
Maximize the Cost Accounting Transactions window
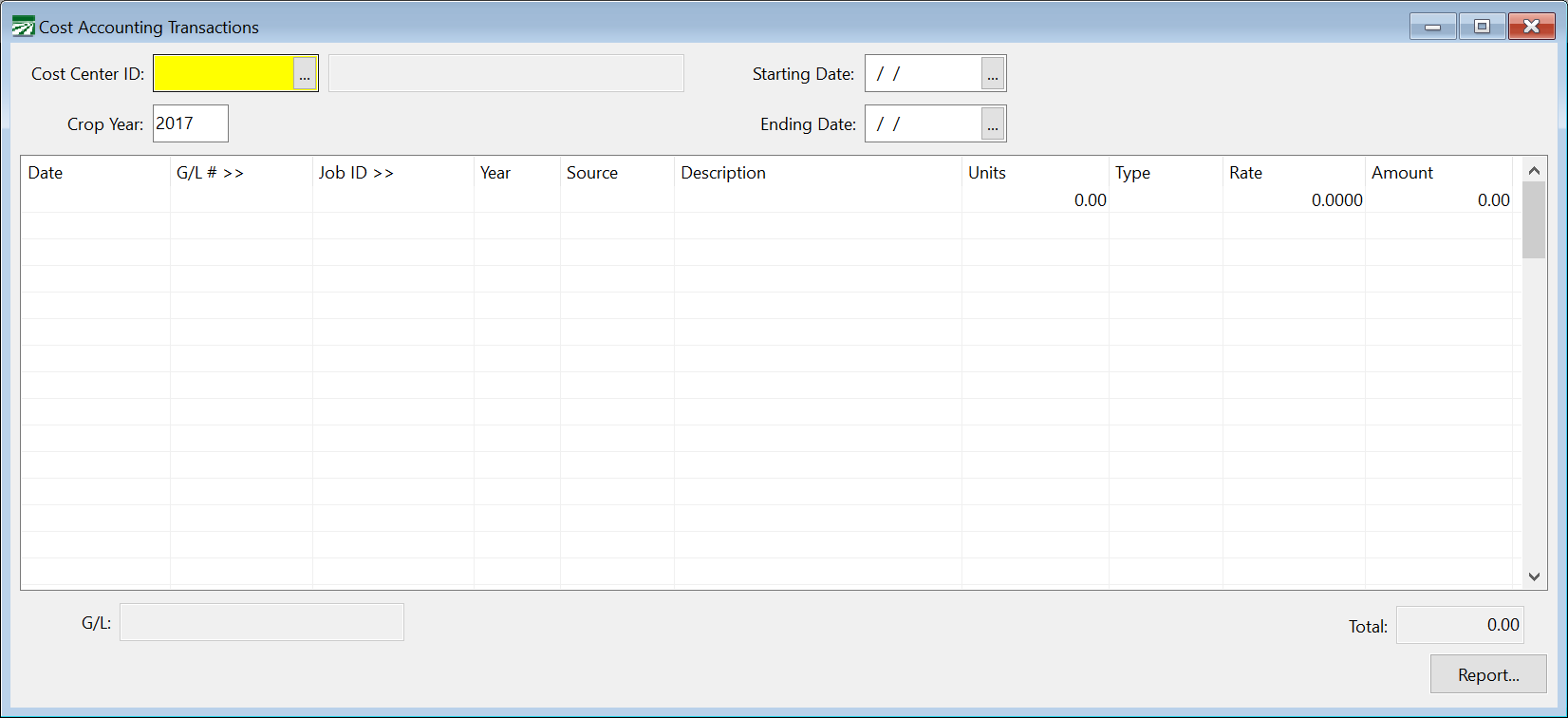pos(1482,27)
